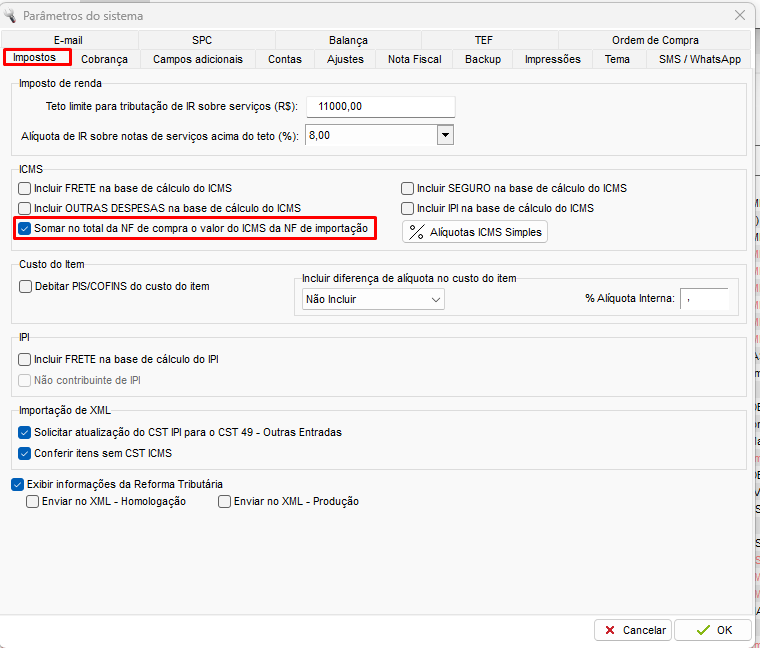Click the wrench icon in title bar
Screen dimensions: 760x648
tap(11, 15)
